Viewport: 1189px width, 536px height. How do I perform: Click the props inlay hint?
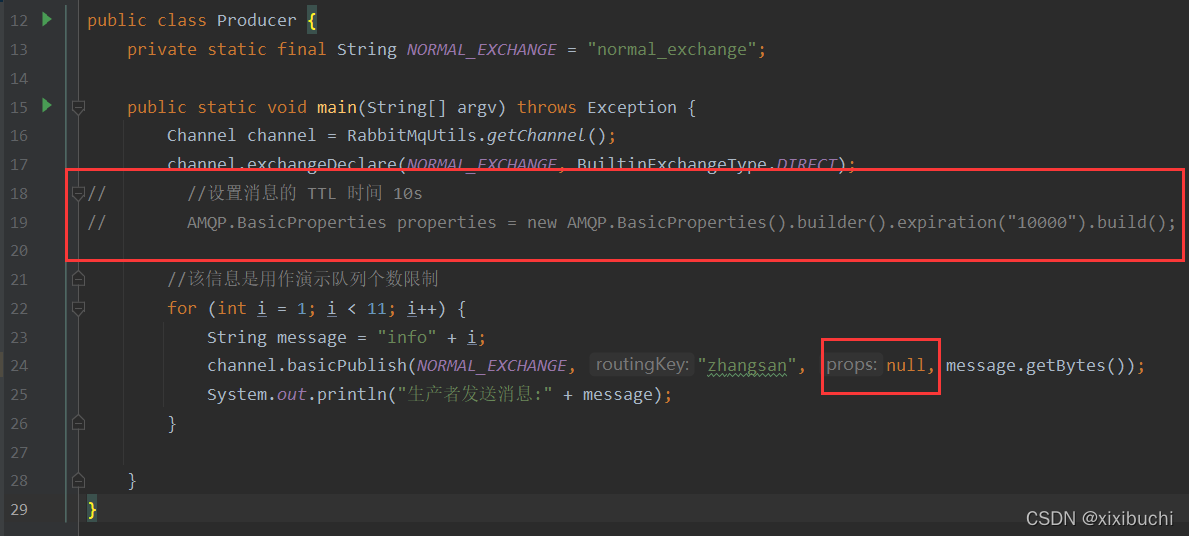[852, 365]
